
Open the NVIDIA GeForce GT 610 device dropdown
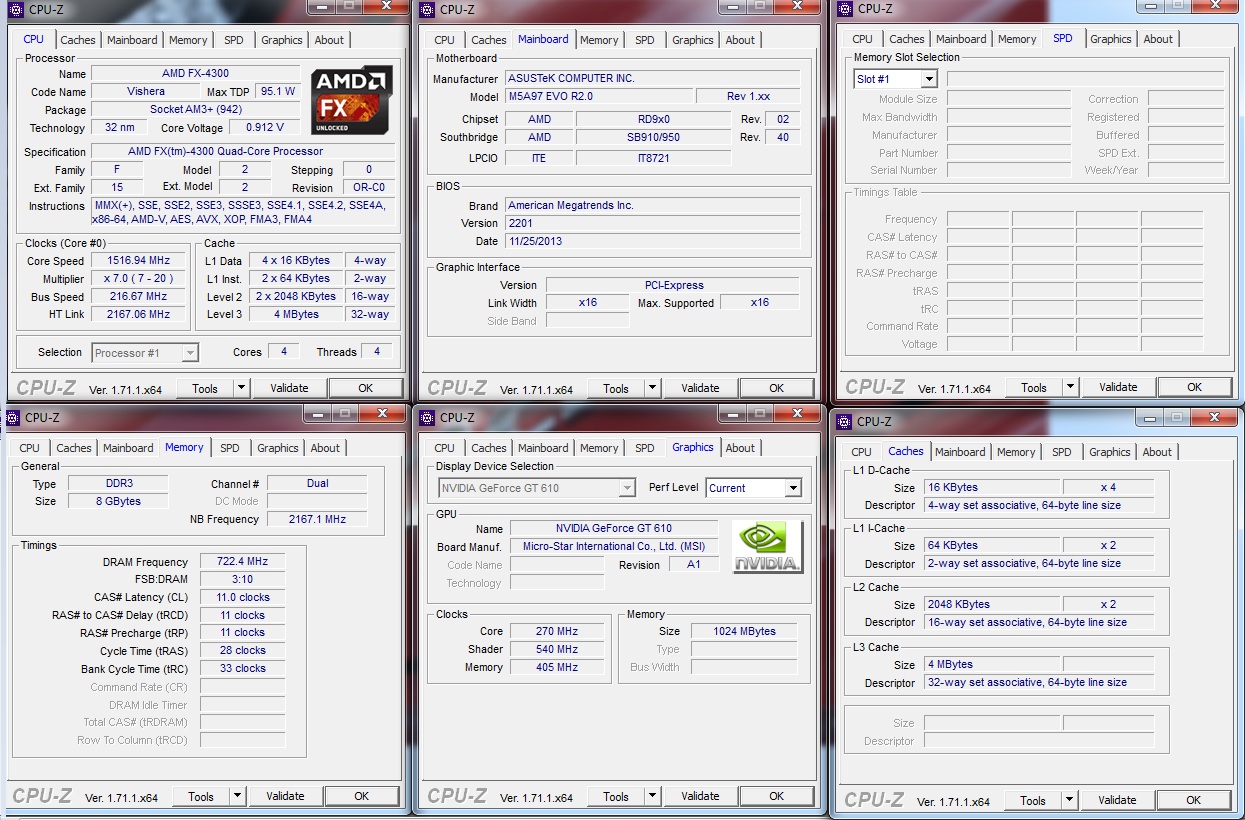click(x=627, y=488)
